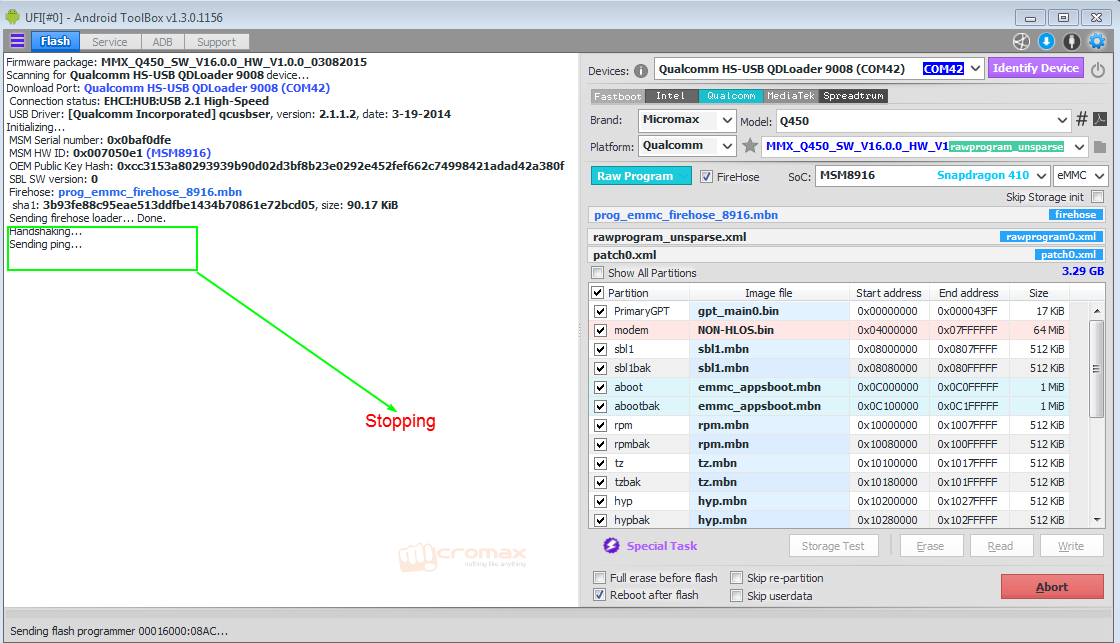Click the Android ToolBox title icon
1120x643 pixels.
(13, 16)
